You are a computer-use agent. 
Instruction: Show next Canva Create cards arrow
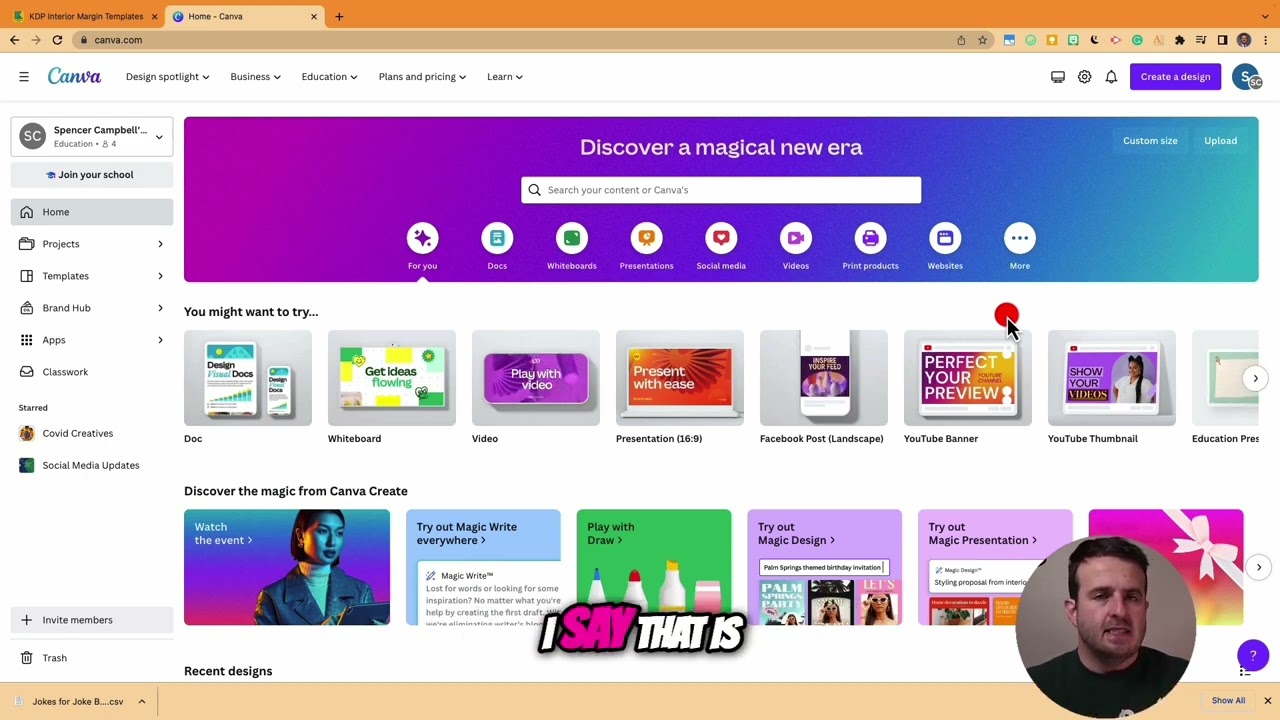click(1258, 567)
